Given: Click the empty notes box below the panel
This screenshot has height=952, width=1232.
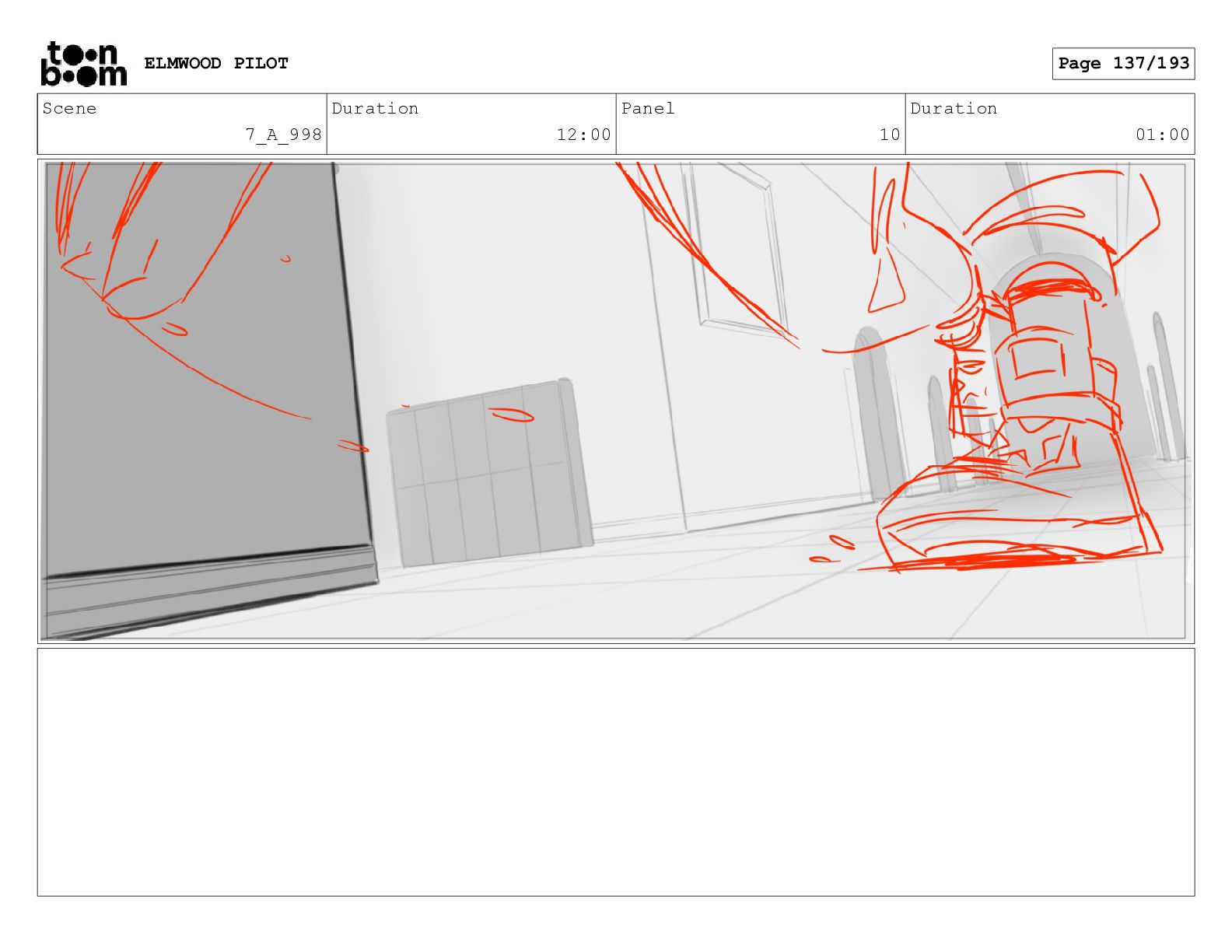Looking at the screenshot, I should tap(615, 772).
